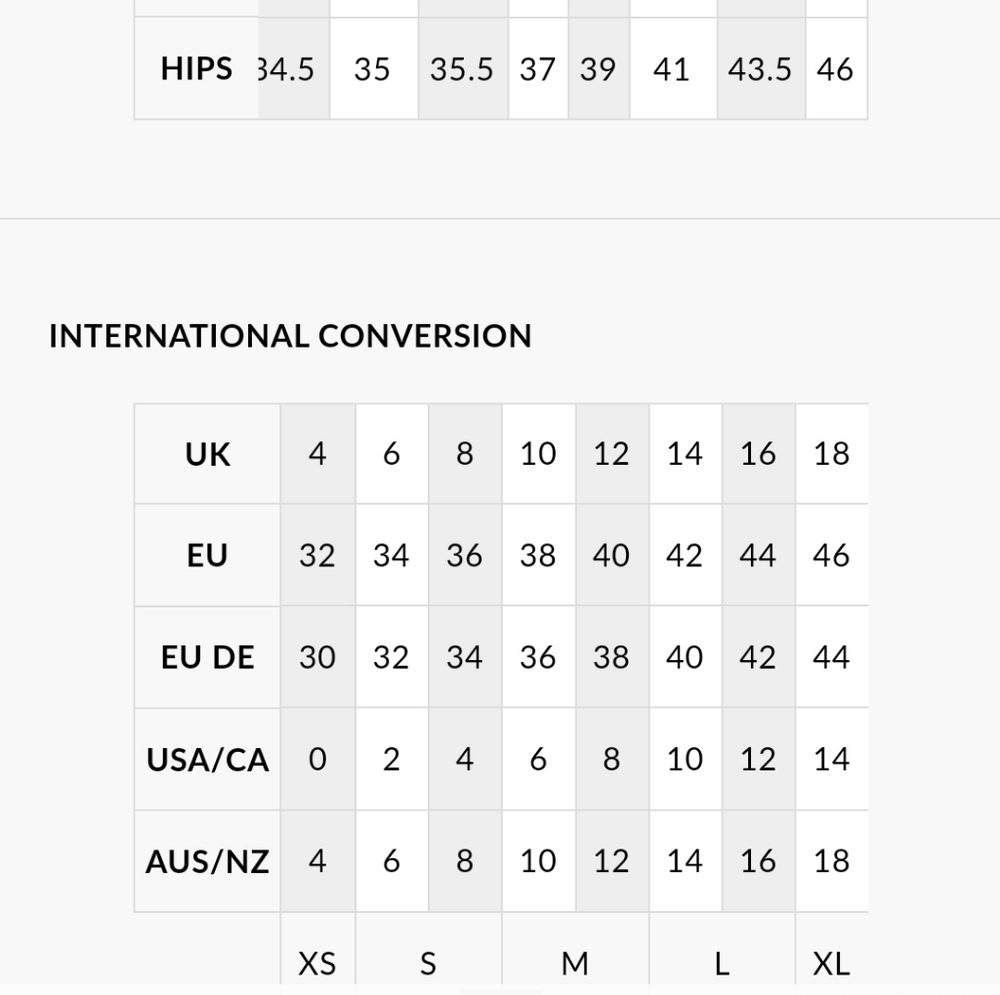Tap the XS size label
The image size is (1000, 995).
[x=317, y=963]
